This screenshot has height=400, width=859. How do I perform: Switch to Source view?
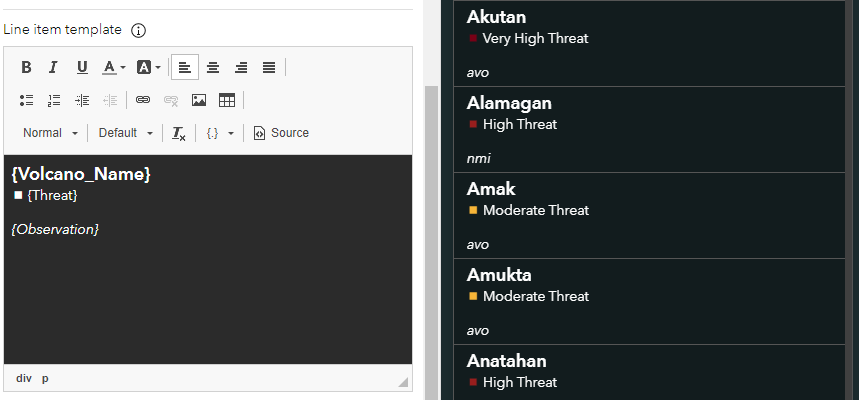tap(281, 133)
